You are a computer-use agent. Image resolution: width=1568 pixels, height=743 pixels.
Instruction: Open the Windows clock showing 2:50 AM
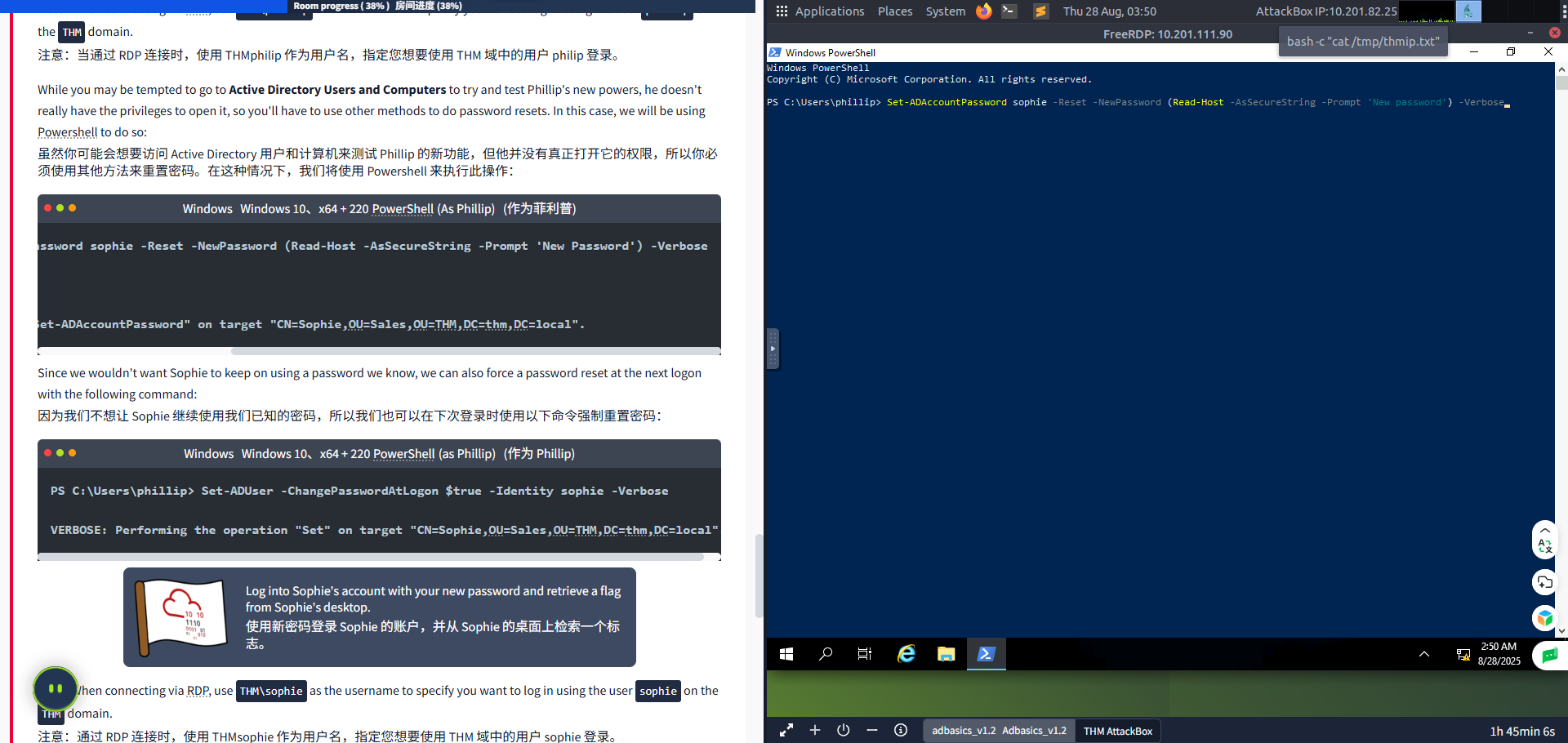(1499, 654)
